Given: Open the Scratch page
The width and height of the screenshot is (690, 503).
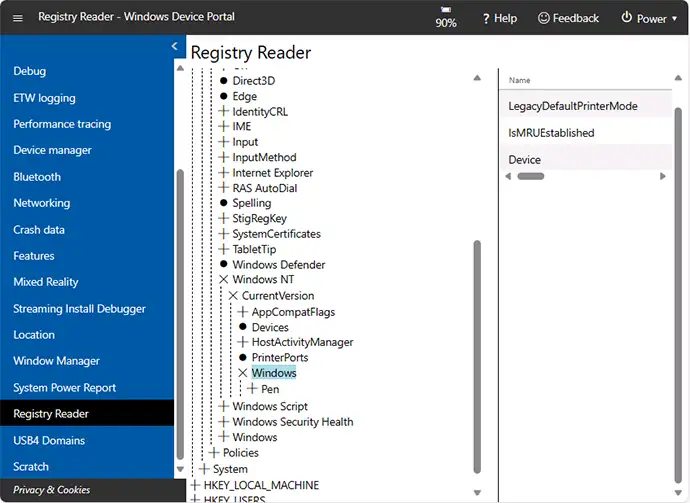Looking at the screenshot, I should click(x=31, y=466).
